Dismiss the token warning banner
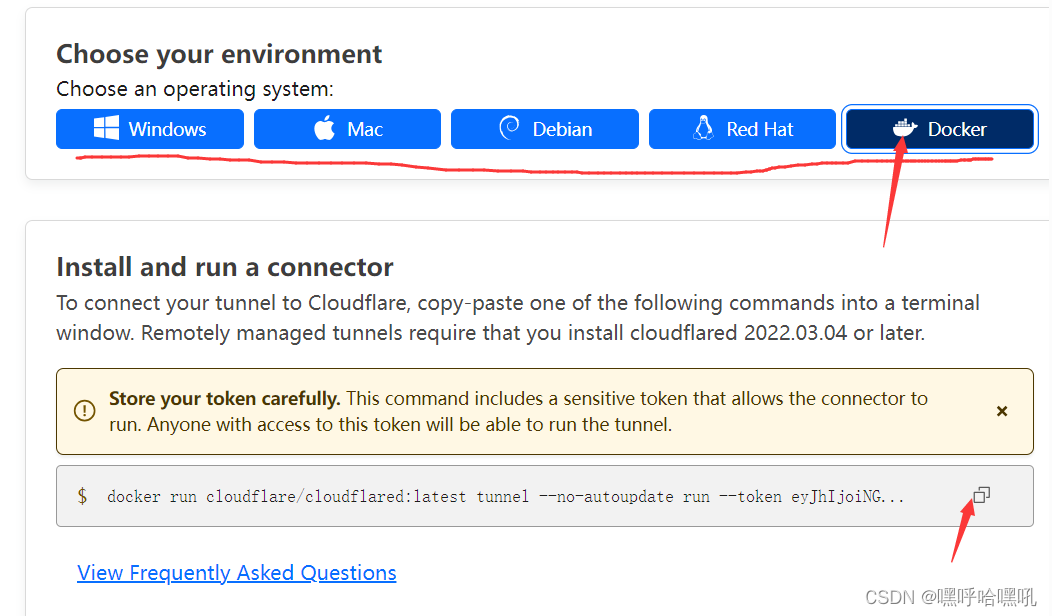This screenshot has width=1052, height=616. coord(1002,411)
